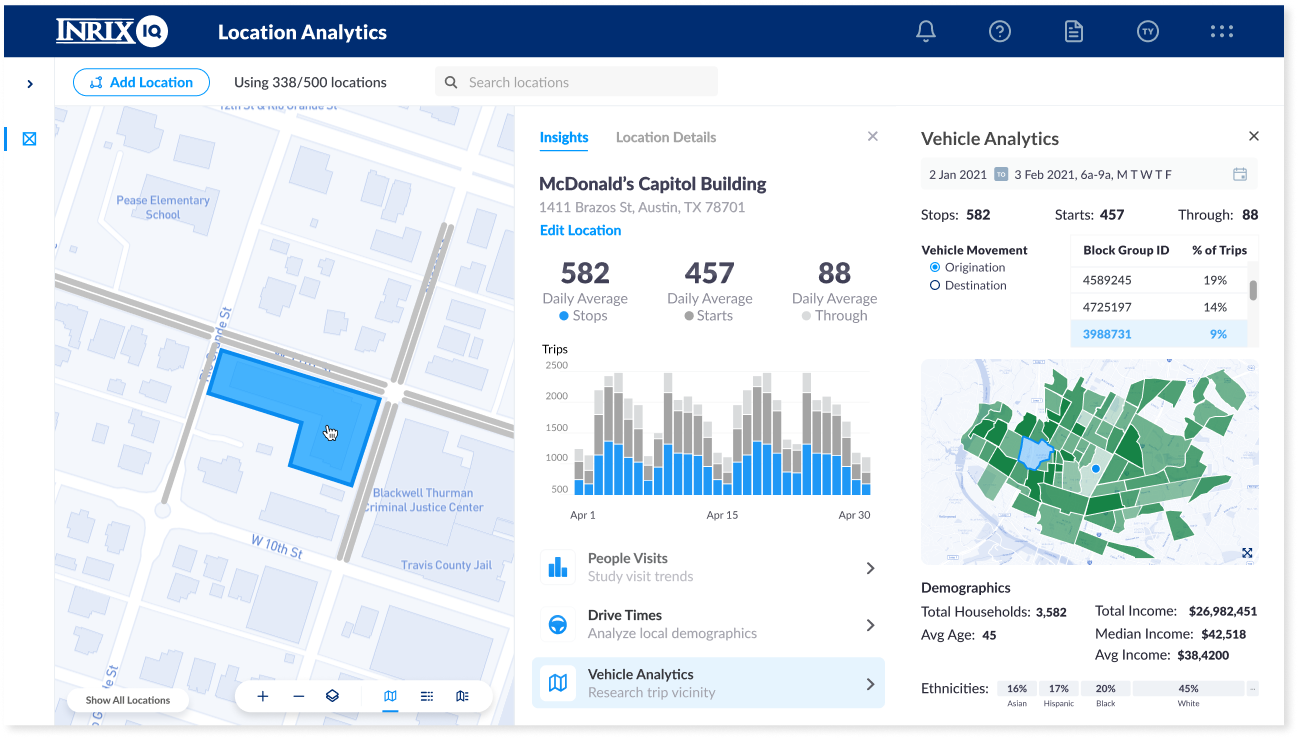This screenshot has height=739, width=1298.
Task: Click the INRIX IQ logo
Action: [112, 32]
